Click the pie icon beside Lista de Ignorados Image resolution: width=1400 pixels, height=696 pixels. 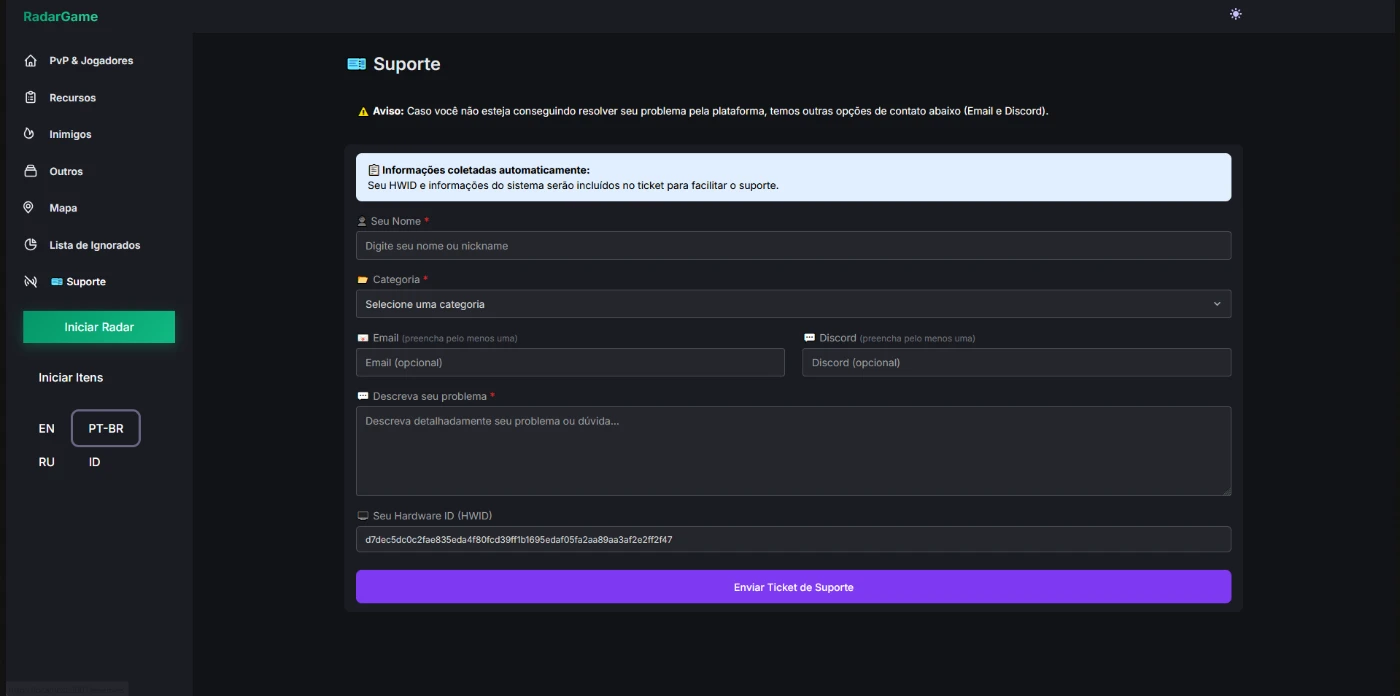coord(30,245)
